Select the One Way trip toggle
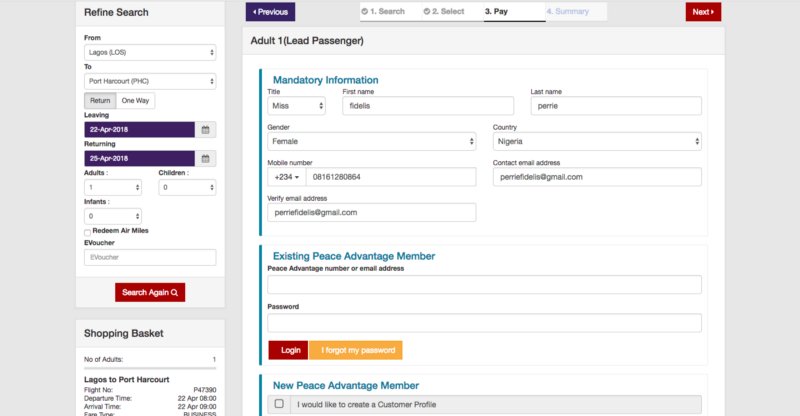Screen dimensions: 800x416 click(x=135, y=101)
